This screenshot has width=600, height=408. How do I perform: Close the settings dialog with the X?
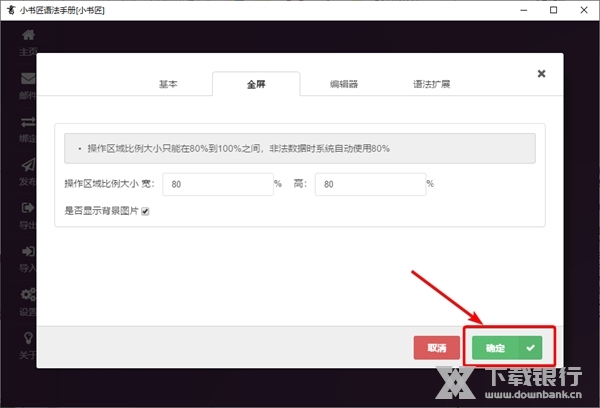coord(541,73)
